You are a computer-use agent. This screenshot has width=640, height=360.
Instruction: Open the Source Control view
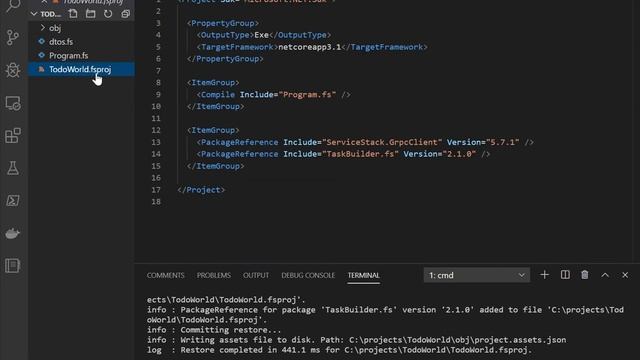tap(13, 38)
